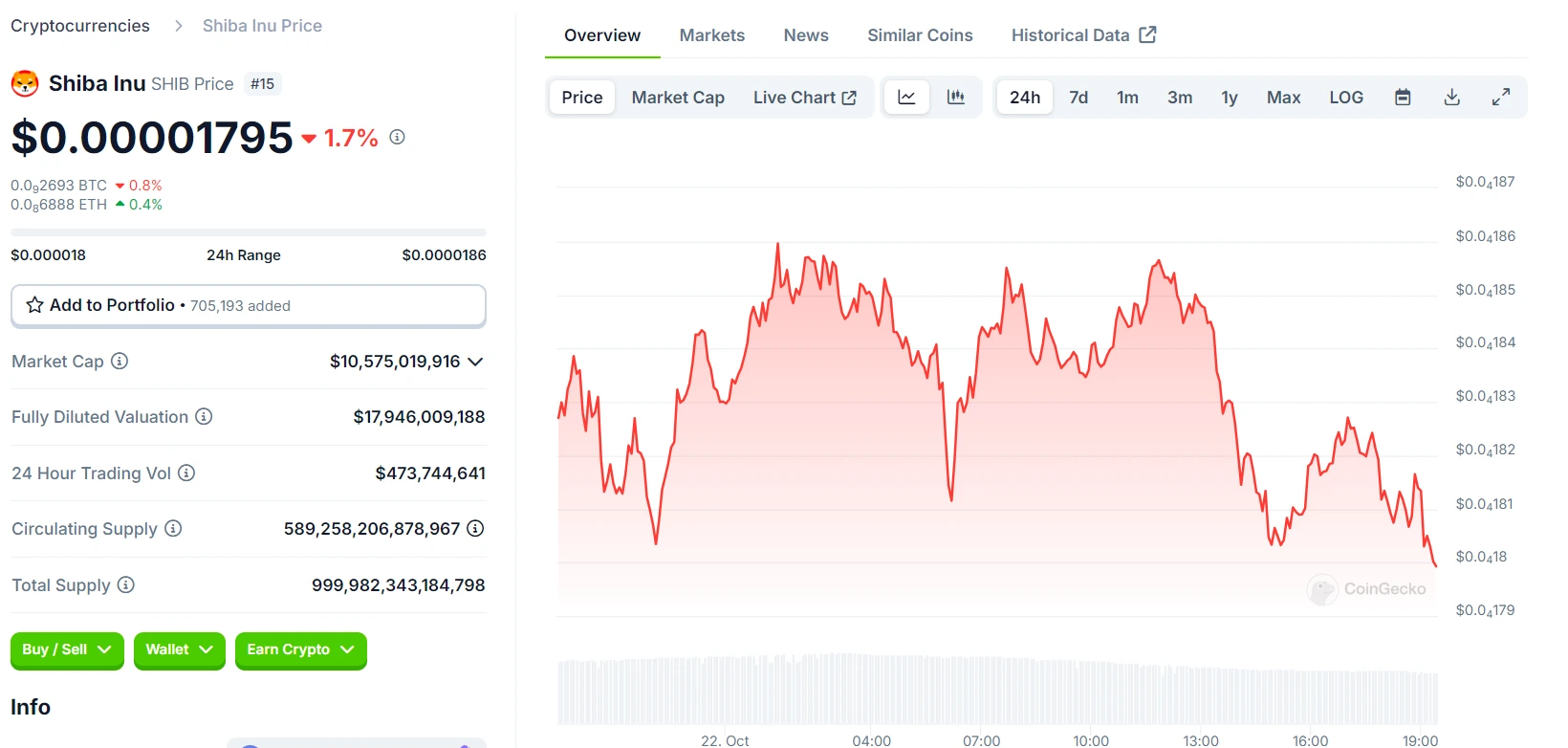Open the Similar Coins tab
The height and width of the screenshot is (748, 1568).
pyautogui.click(x=920, y=35)
